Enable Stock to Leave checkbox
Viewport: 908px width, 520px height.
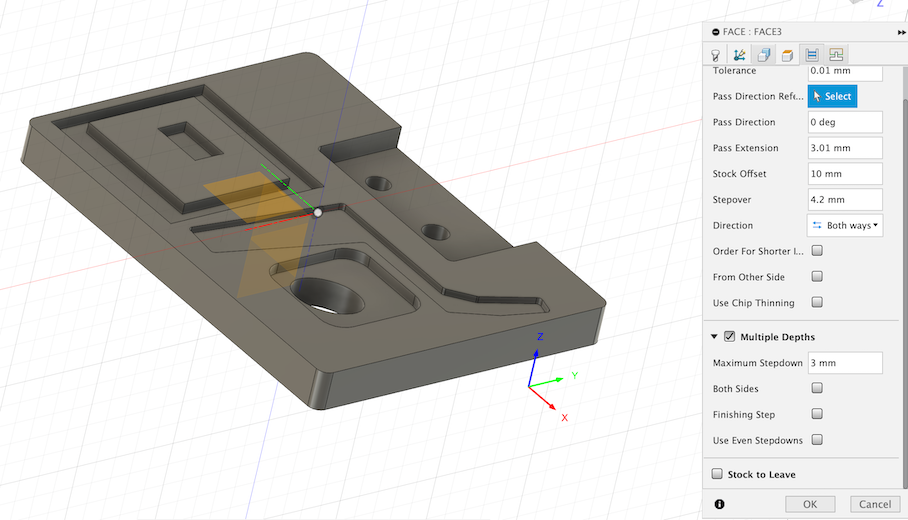[x=717, y=474]
